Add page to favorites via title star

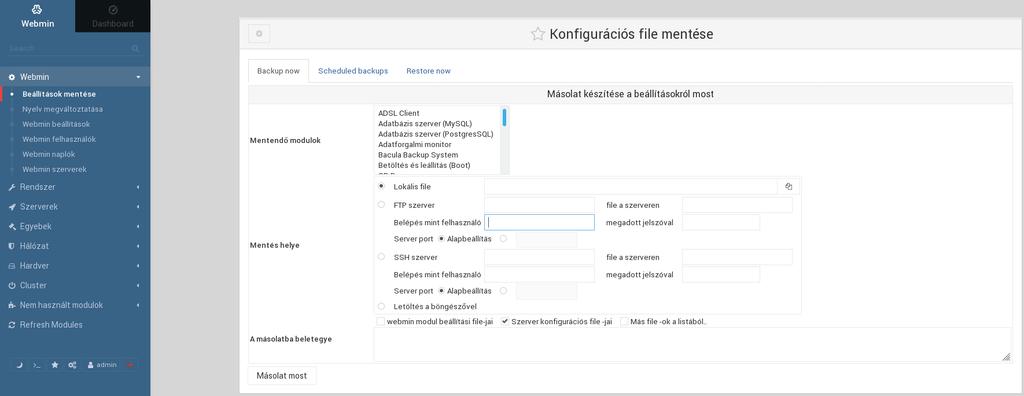tap(537, 34)
